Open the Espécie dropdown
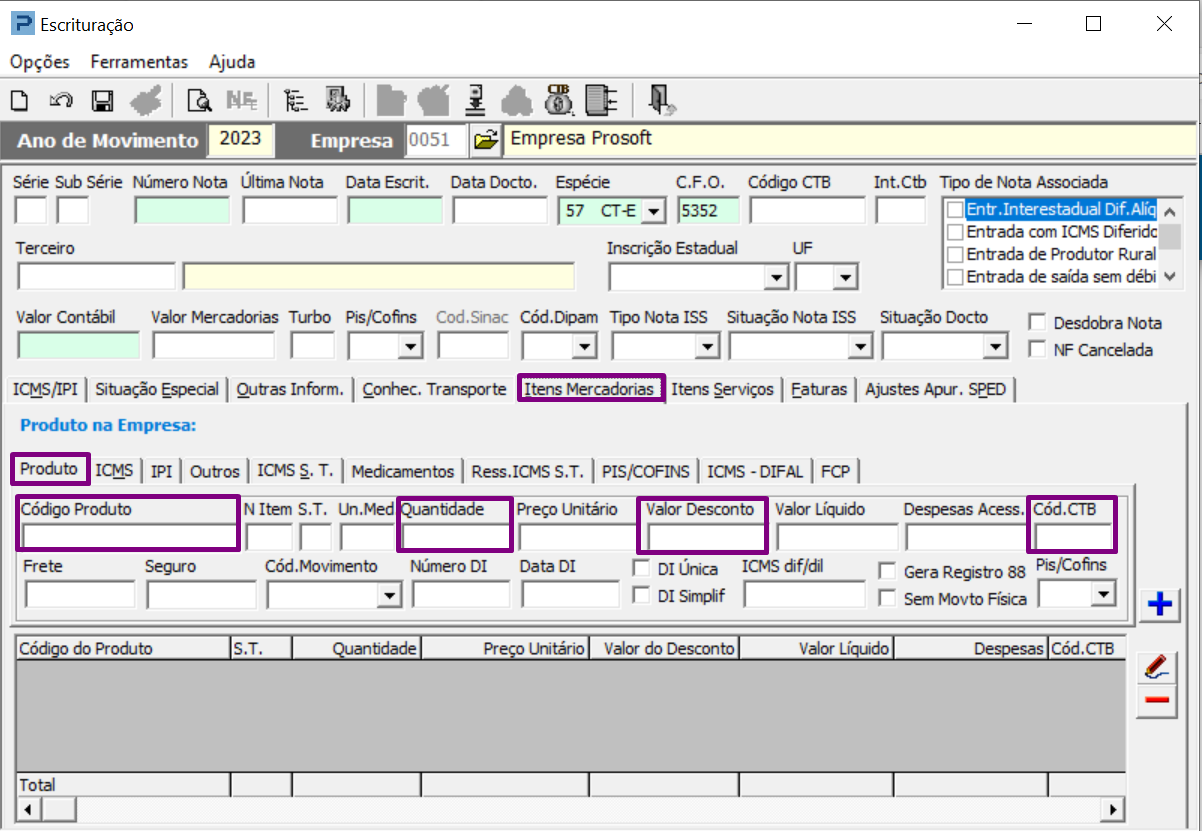The height and width of the screenshot is (831, 1202). click(653, 211)
